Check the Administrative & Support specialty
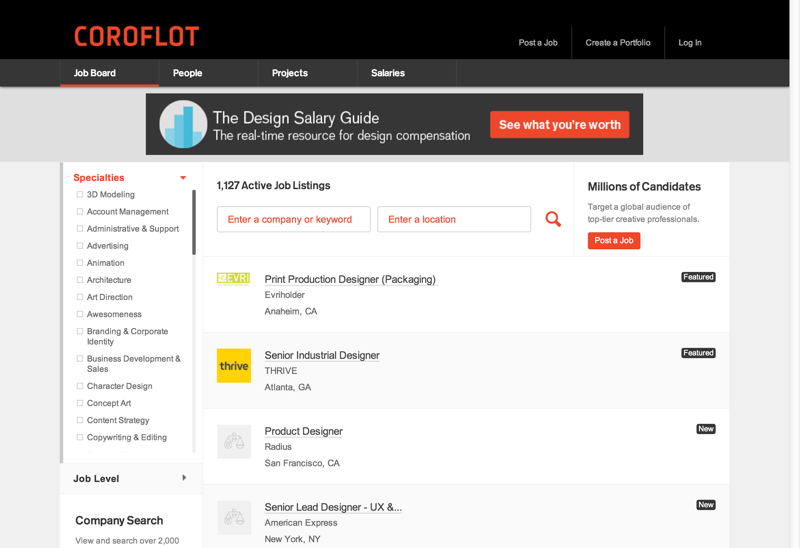 pyautogui.click(x=80, y=229)
